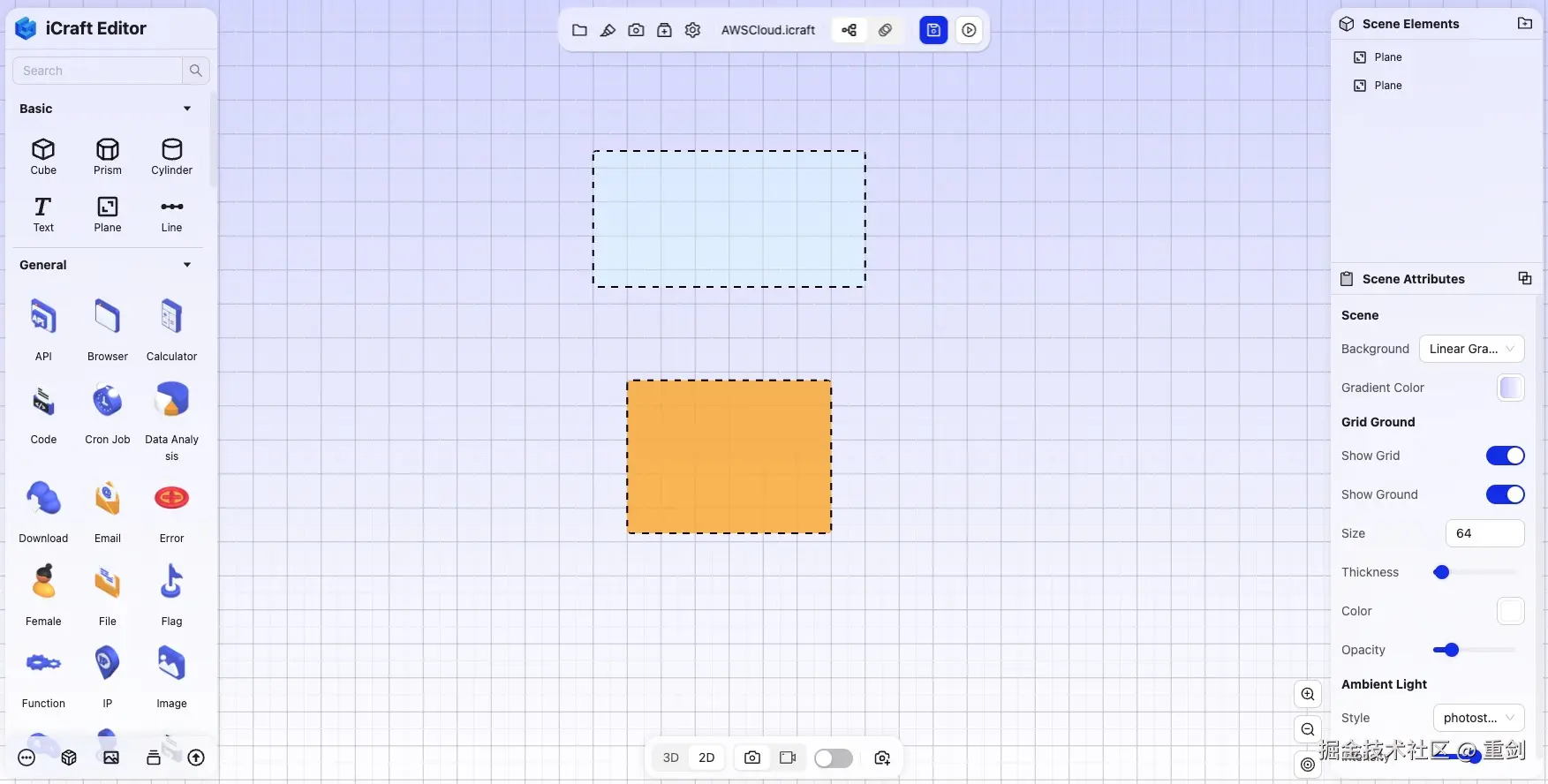The image size is (1548, 784).
Task: Toggle the Show Ground switch
Action: 1505,494
